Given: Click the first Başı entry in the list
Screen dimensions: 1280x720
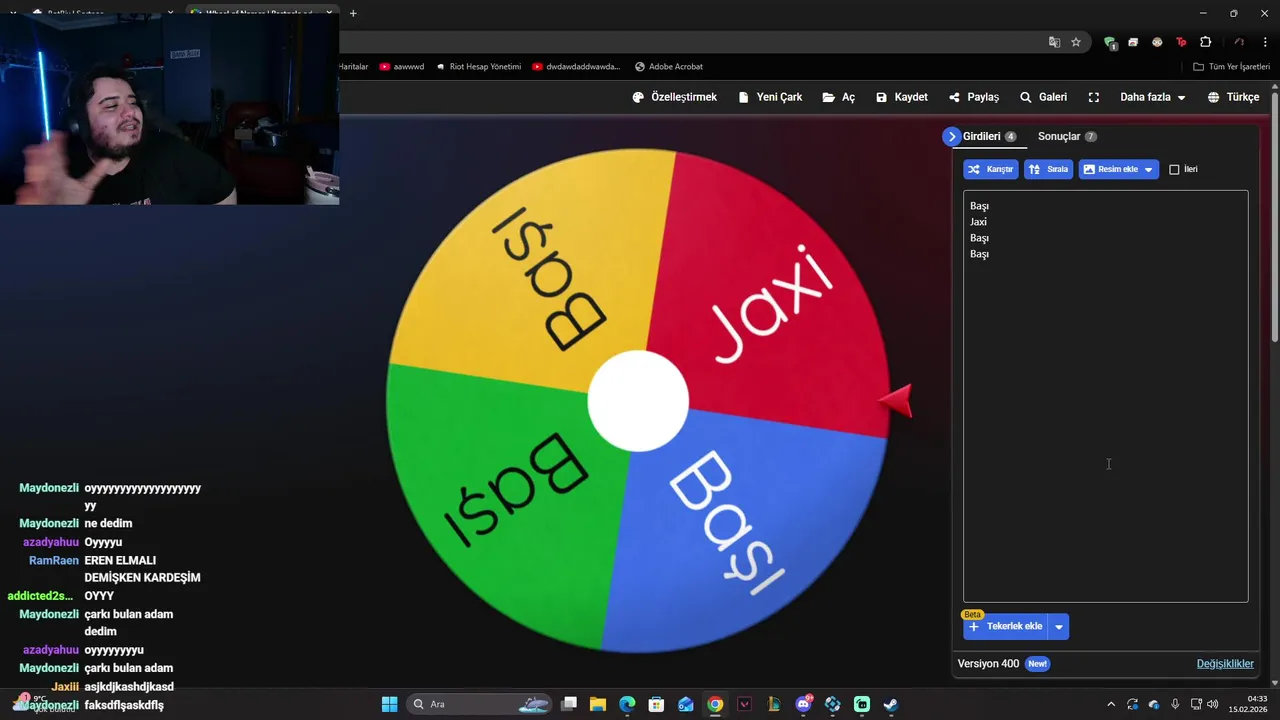Looking at the screenshot, I should point(979,206).
